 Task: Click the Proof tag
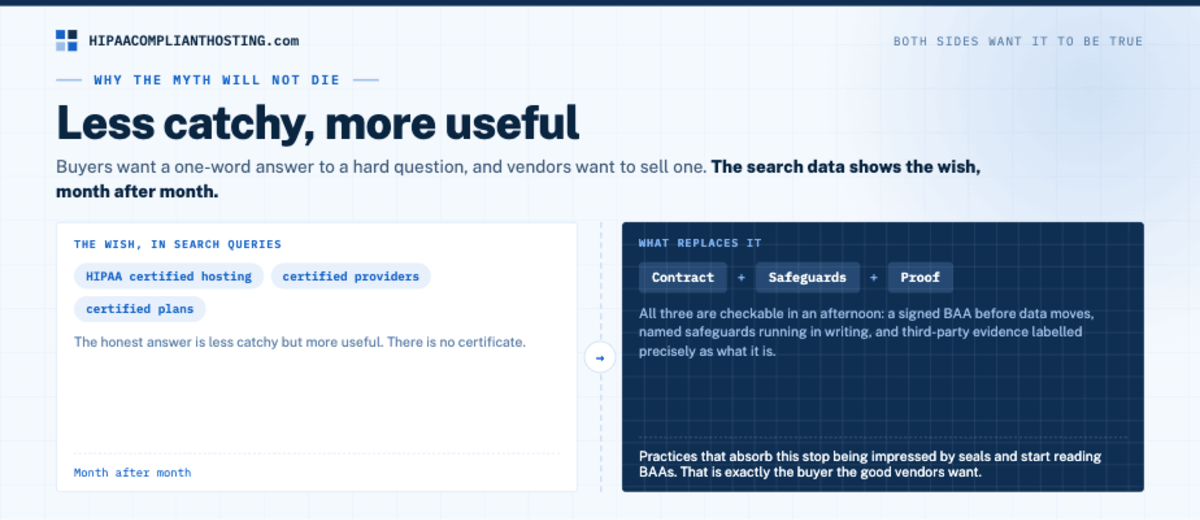(920, 277)
